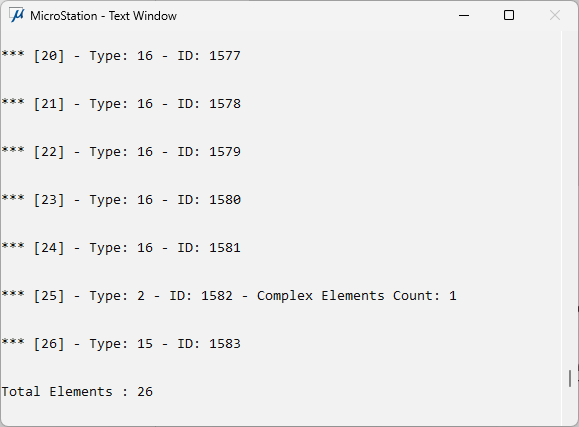Click the index label [21] in output

click(x=49, y=104)
